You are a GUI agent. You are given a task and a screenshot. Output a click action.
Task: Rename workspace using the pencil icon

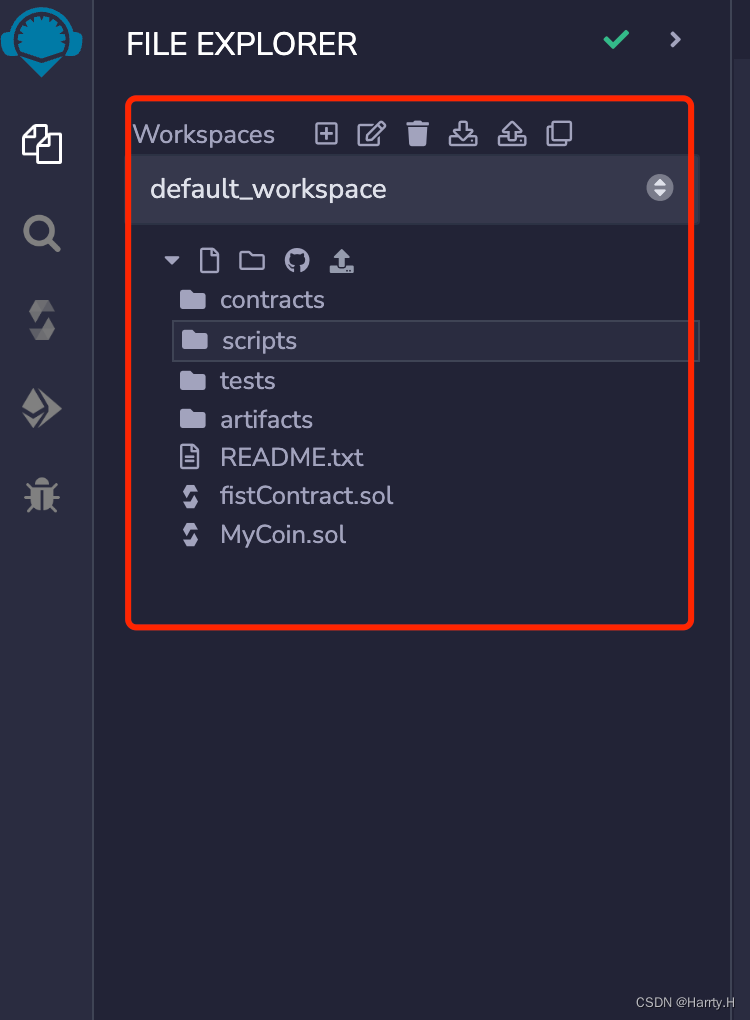(x=371, y=133)
